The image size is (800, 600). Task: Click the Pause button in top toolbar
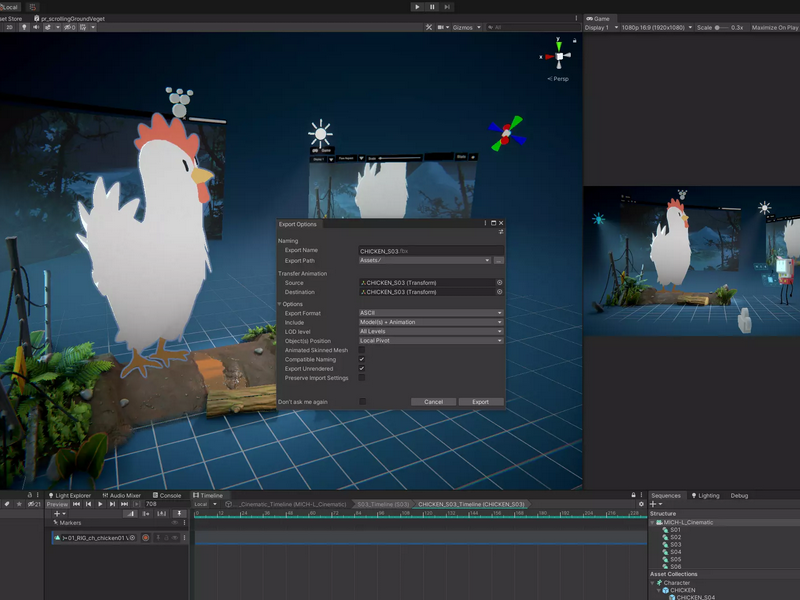pos(432,7)
